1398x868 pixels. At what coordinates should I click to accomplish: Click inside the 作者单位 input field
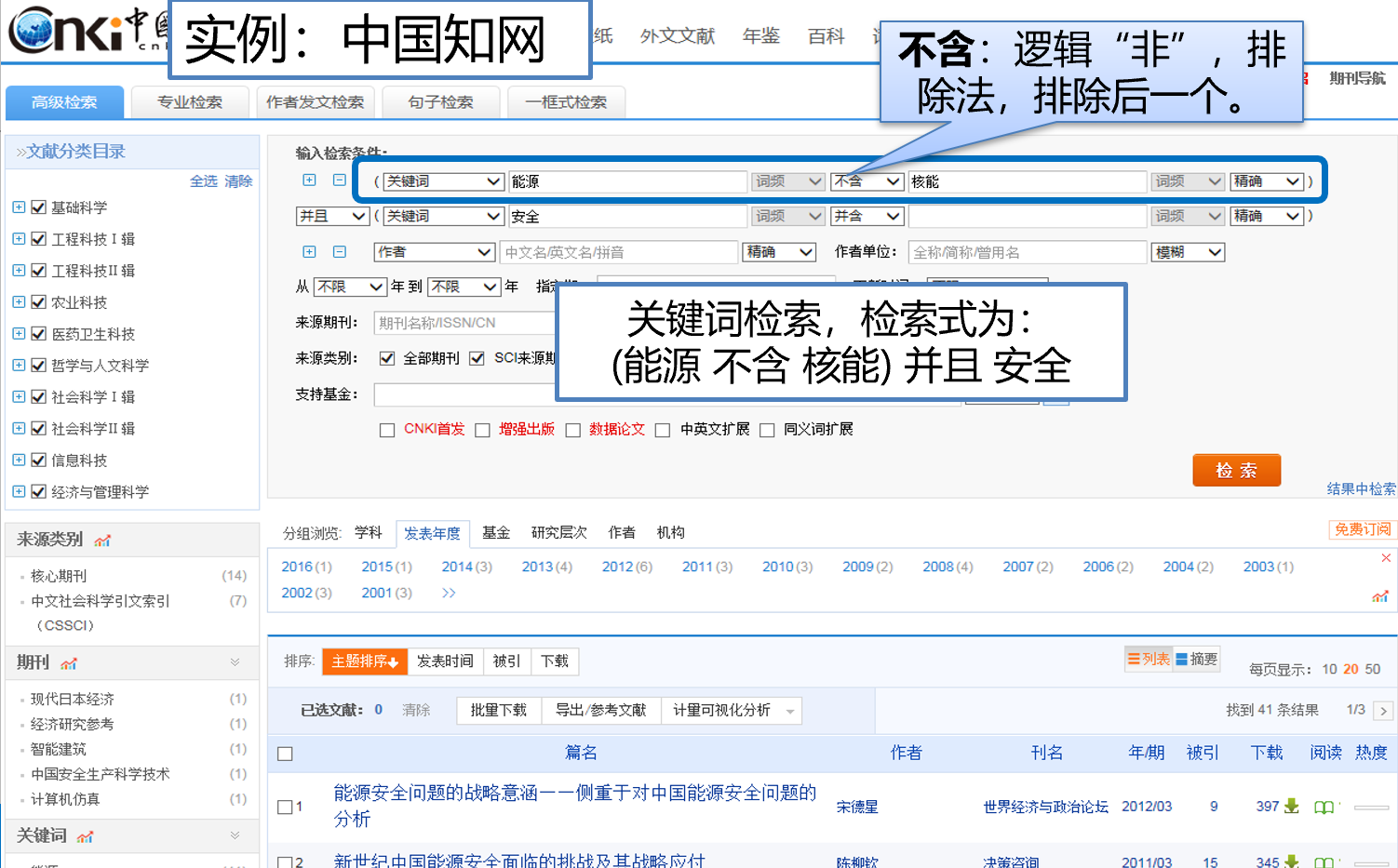(1027, 251)
